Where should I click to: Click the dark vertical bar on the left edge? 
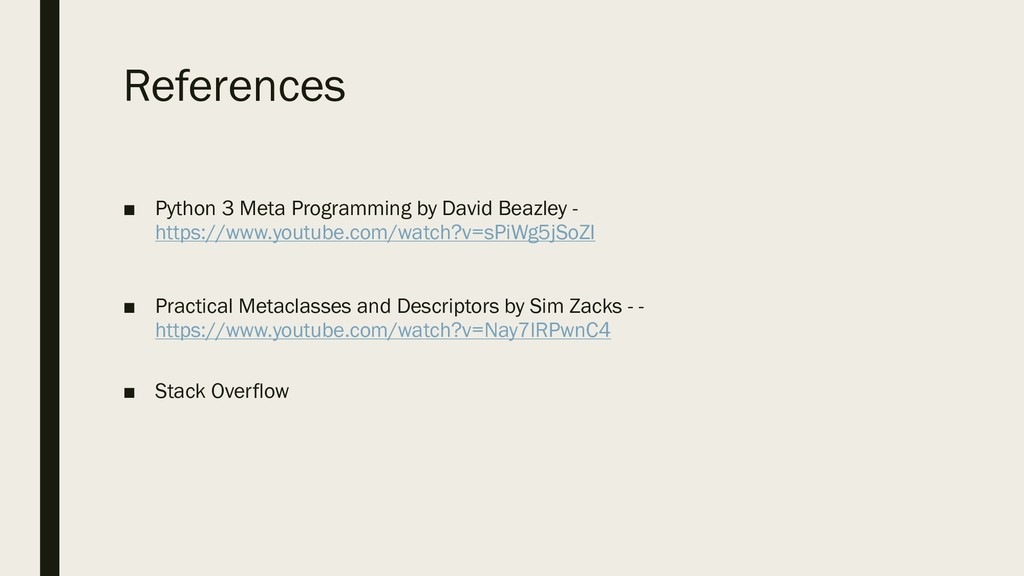point(49,288)
